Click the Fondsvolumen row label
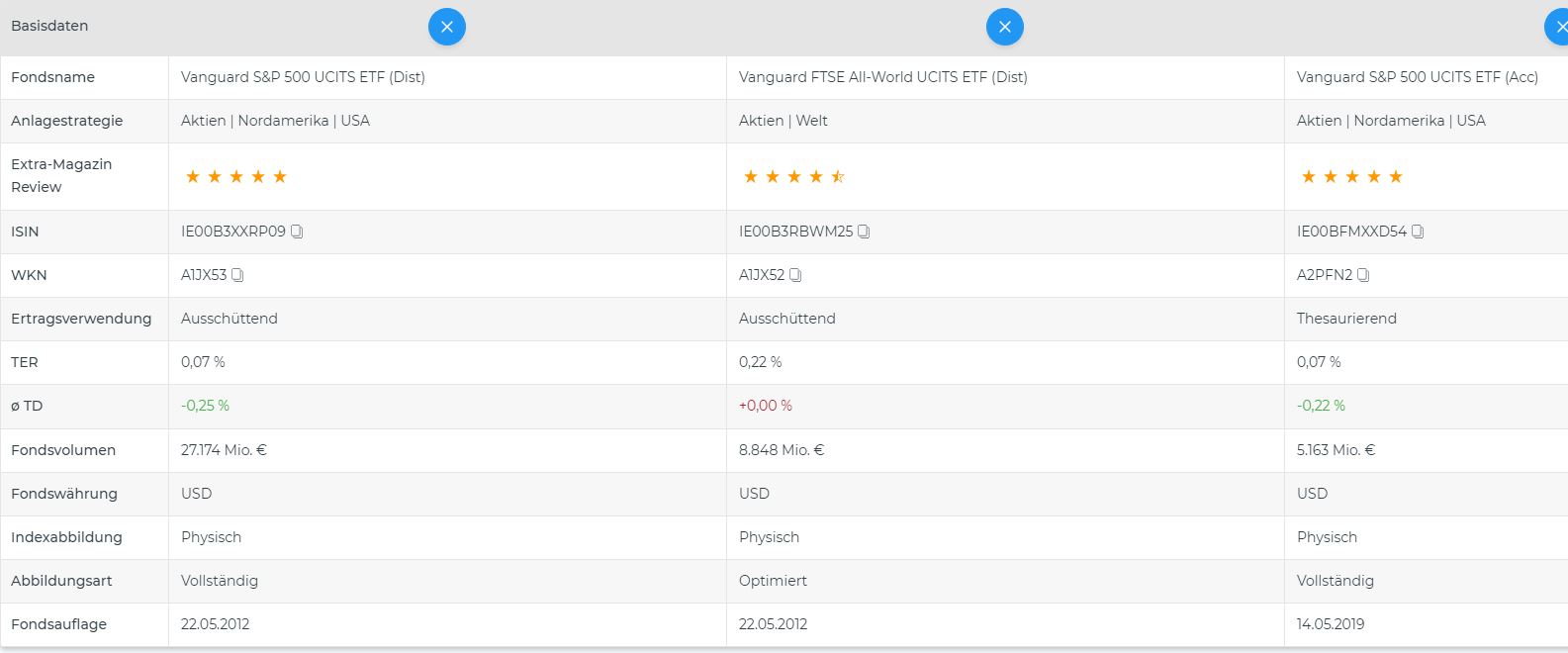 pos(63,450)
